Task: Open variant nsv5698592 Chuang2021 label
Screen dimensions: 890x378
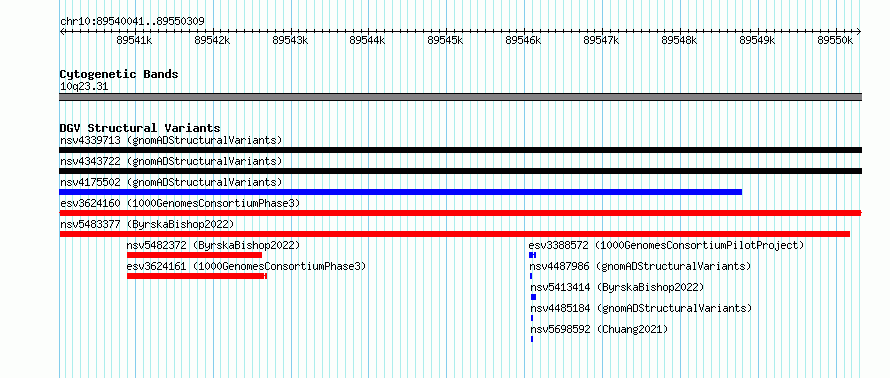Action: point(599,329)
